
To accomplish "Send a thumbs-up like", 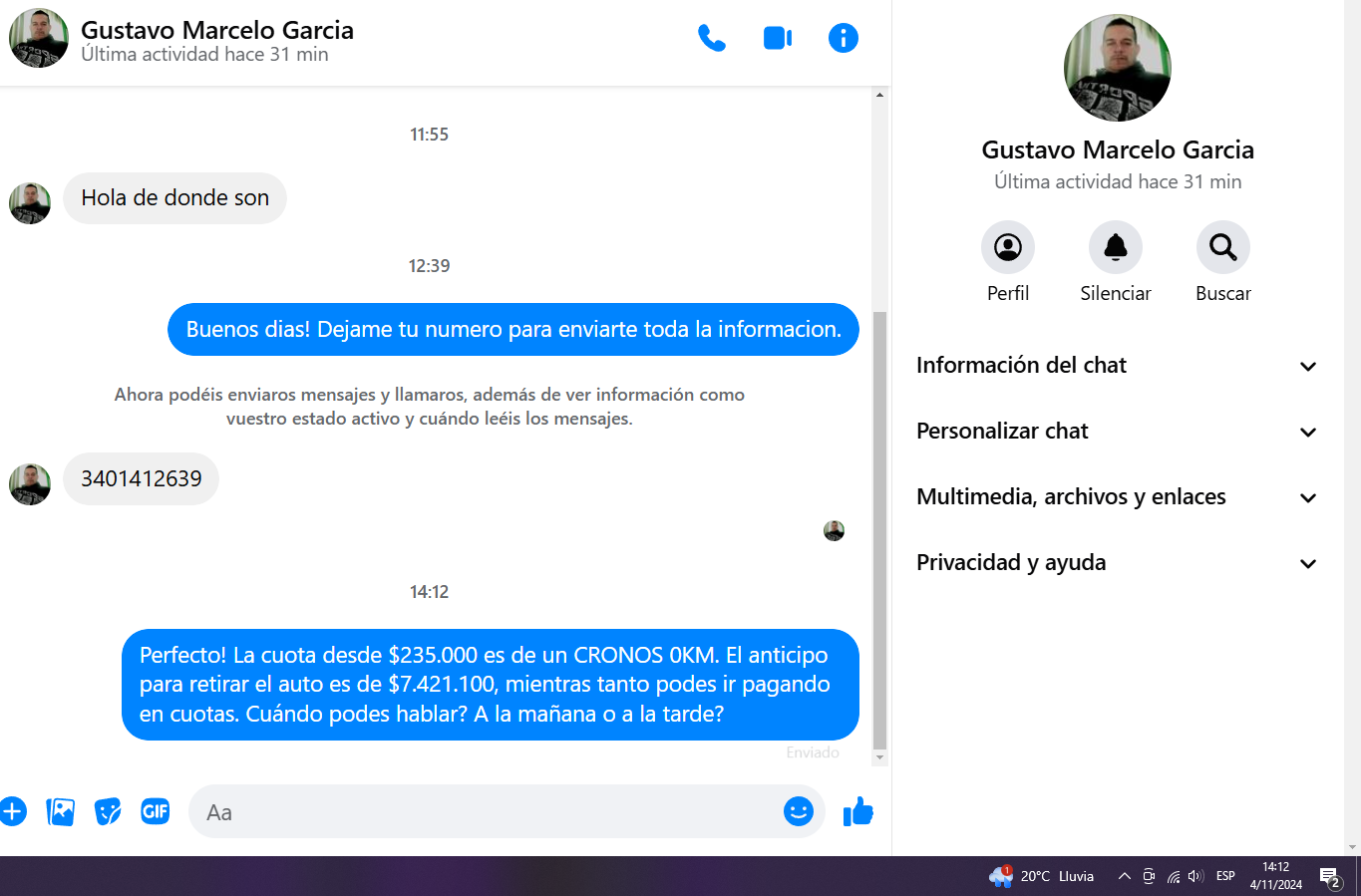I will pos(858,811).
